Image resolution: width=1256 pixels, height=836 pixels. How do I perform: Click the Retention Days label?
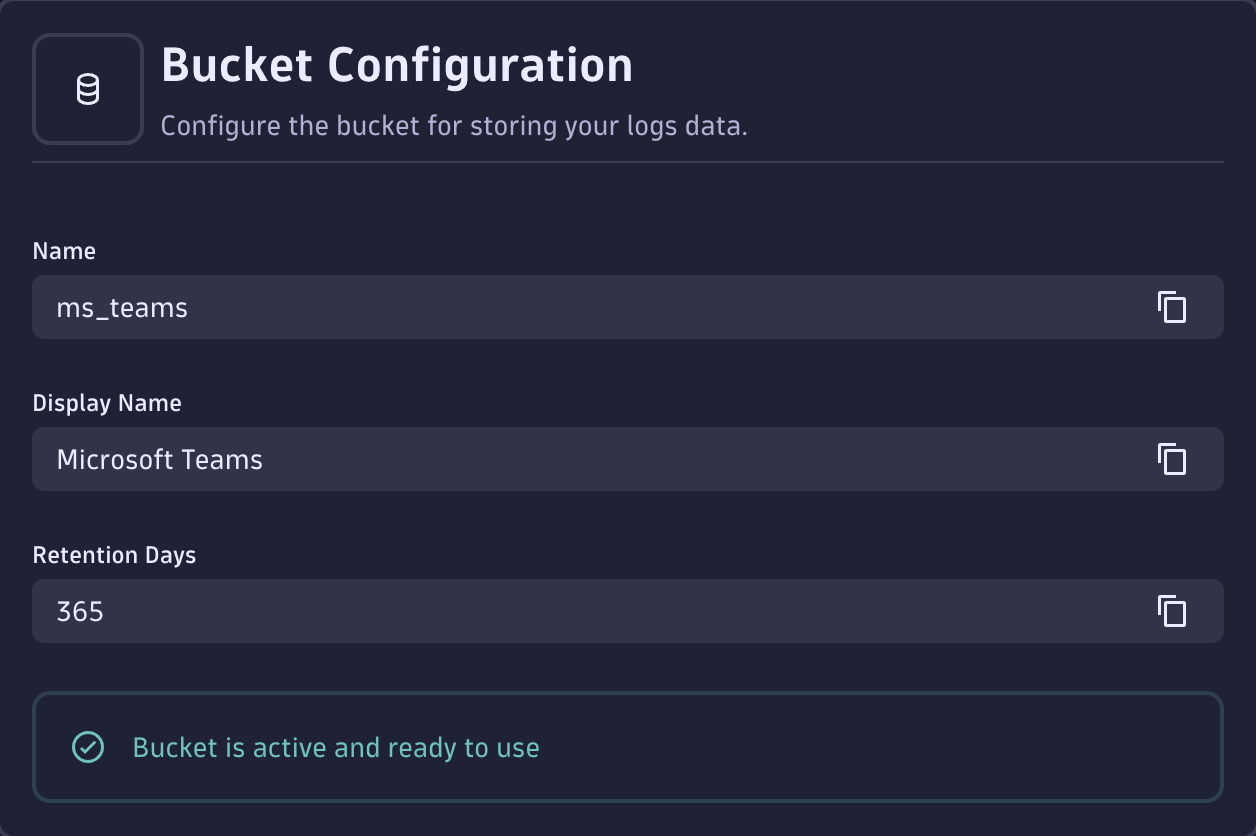tap(115, 555)
